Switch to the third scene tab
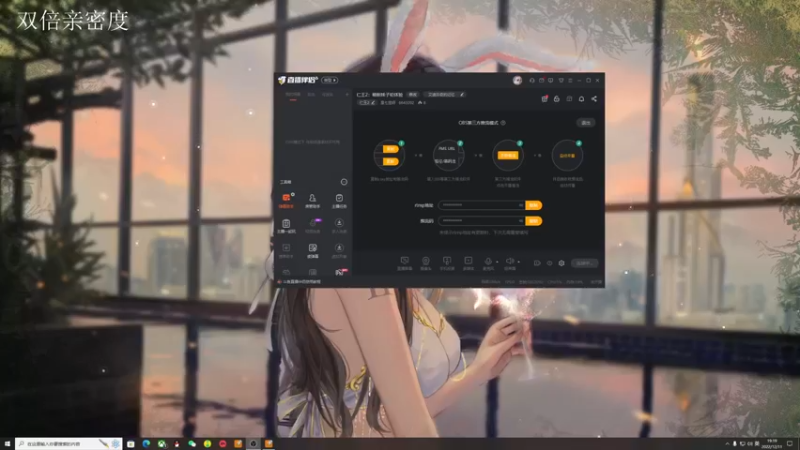Screen dimensions: 800x450 point(328,95)
